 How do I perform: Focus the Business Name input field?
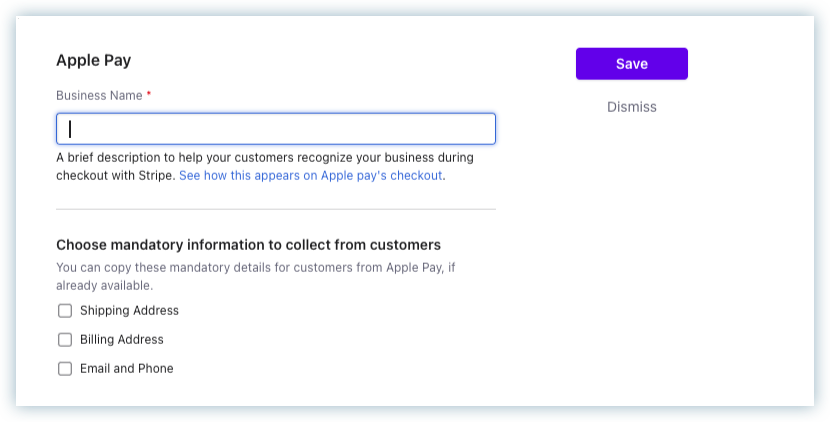[x=276, y=129]
